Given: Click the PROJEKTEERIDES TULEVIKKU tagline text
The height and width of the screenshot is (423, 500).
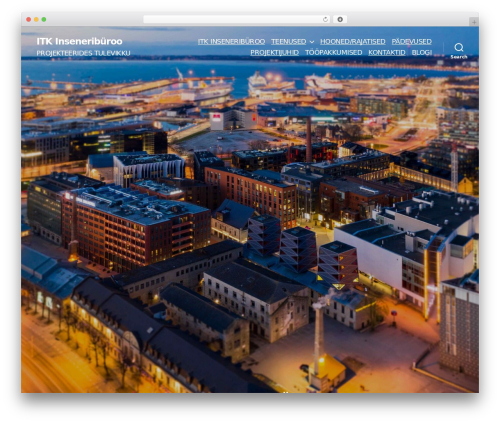Looking at the screenshot, I should point(83,53).
